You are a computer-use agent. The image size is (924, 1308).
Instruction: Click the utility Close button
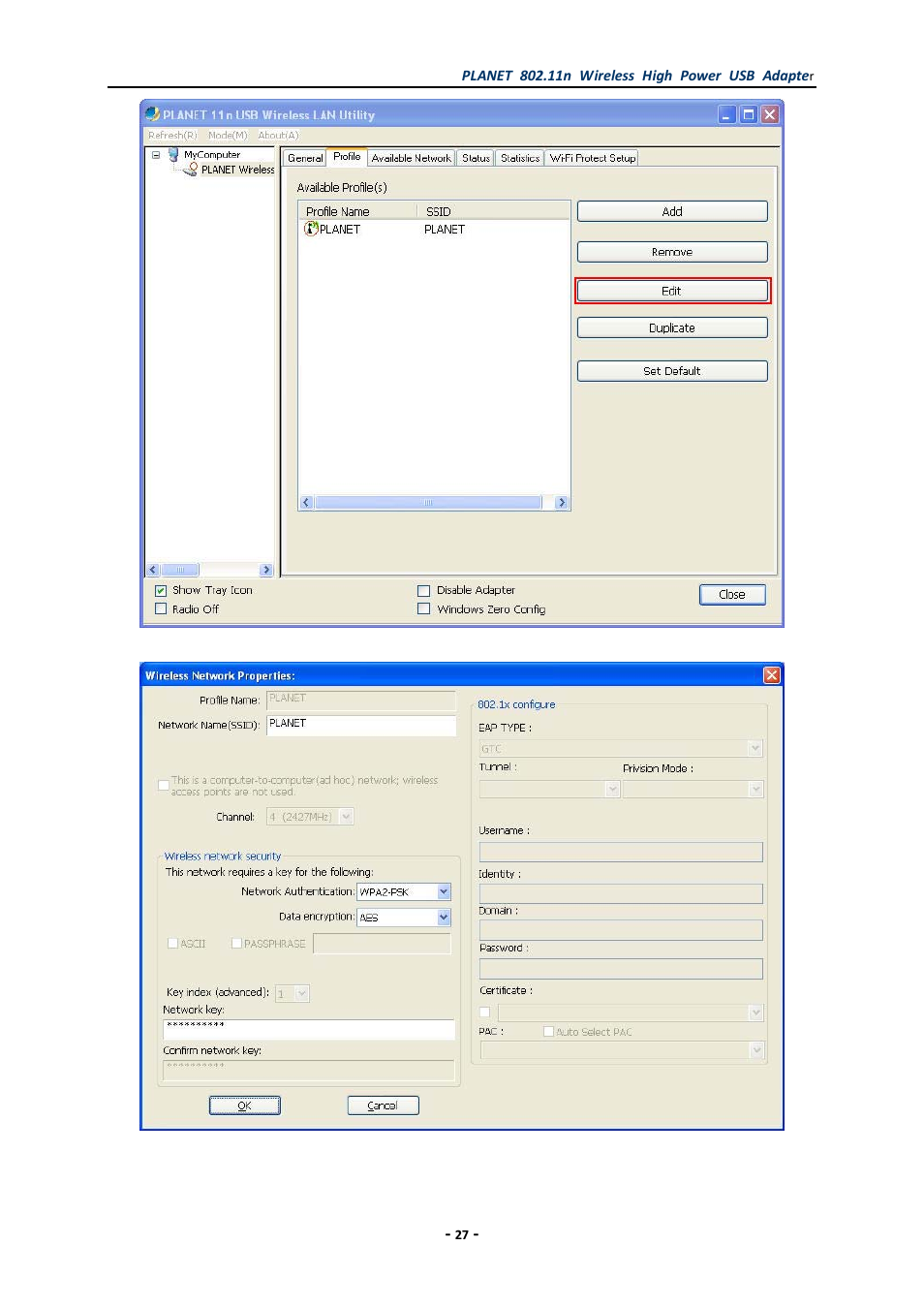coord(732,595)
